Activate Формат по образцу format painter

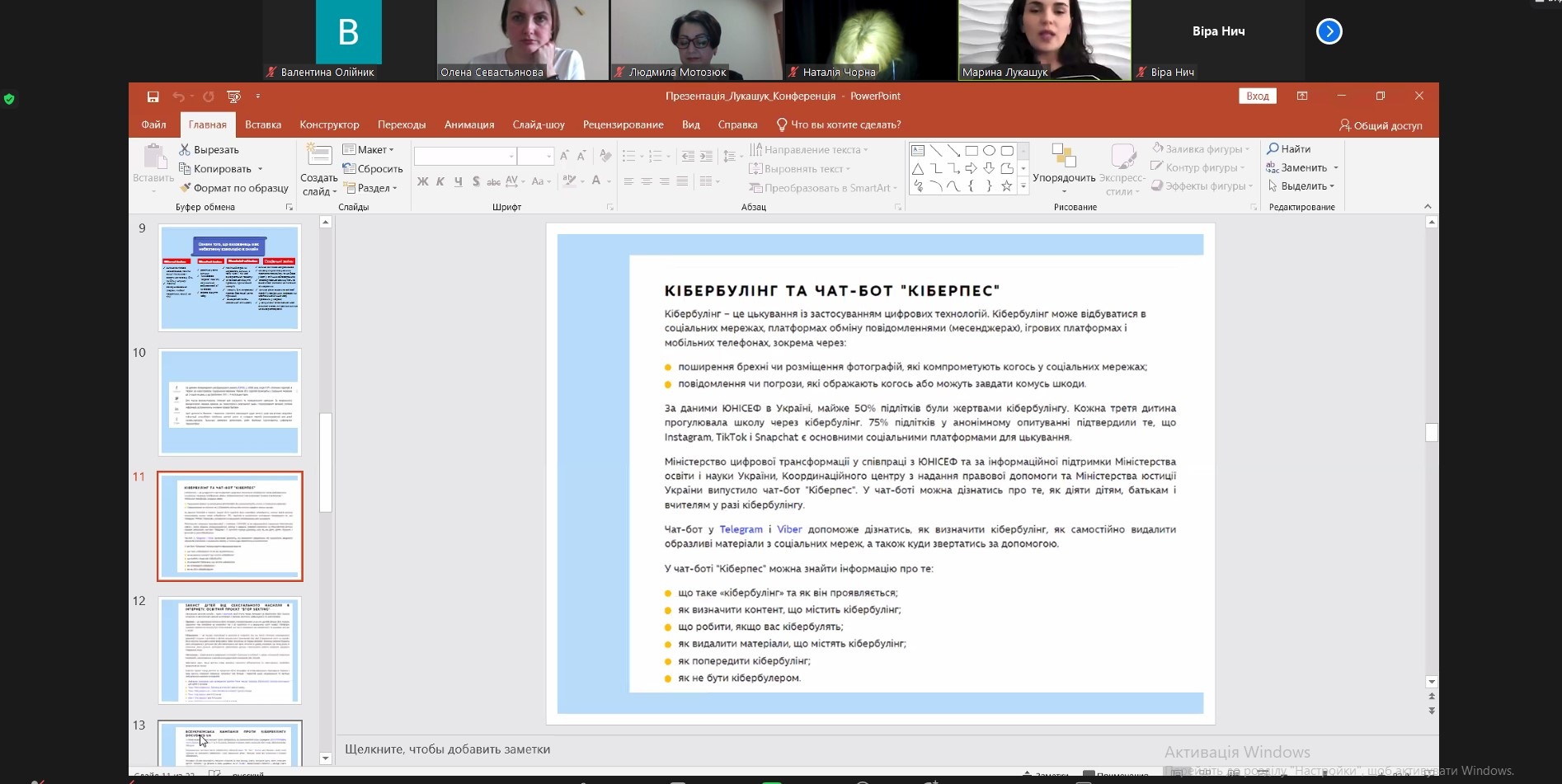234,188
